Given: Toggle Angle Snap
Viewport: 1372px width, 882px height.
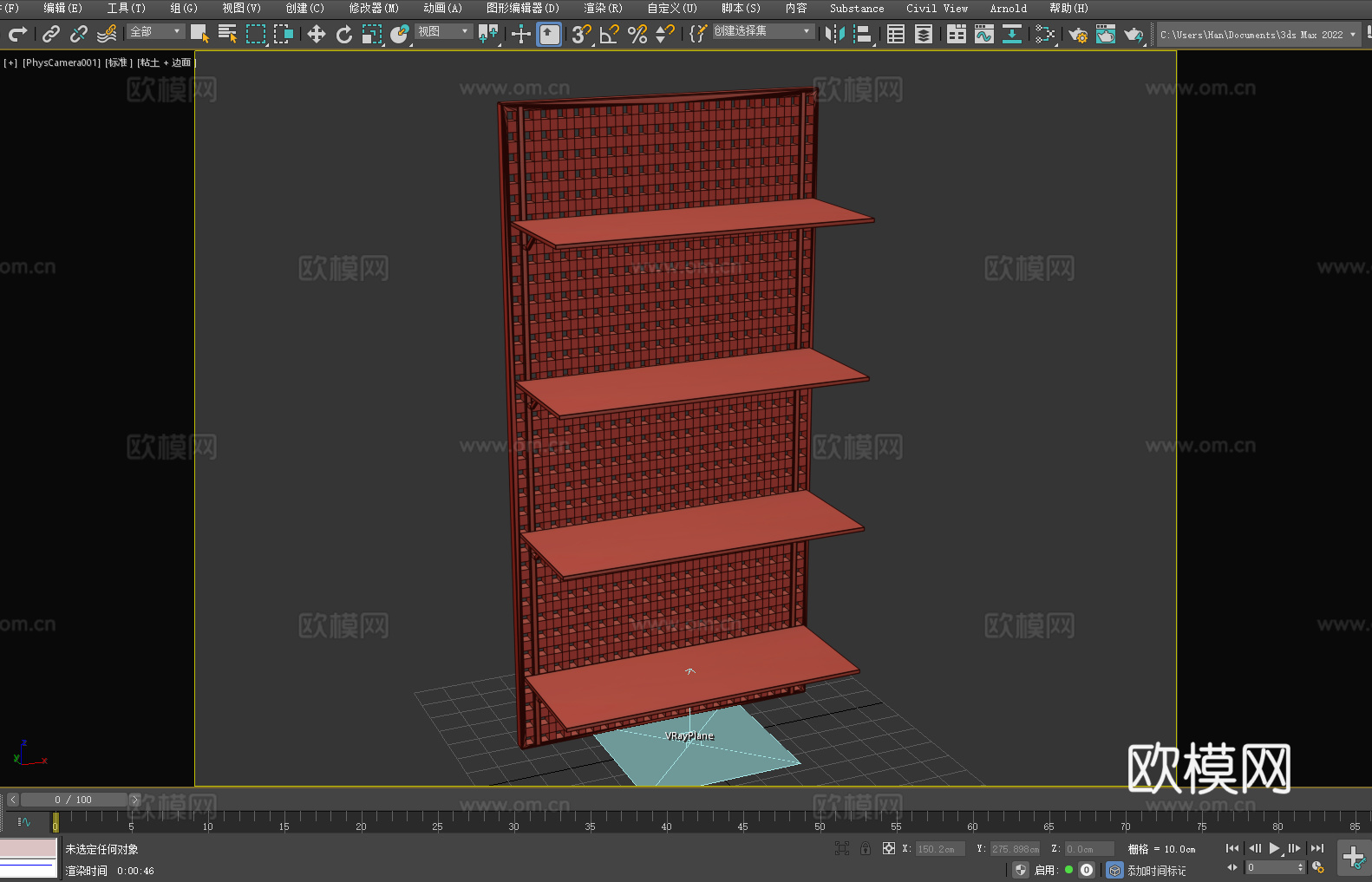Looking at the screenshot, I should [x=609, y=34].
